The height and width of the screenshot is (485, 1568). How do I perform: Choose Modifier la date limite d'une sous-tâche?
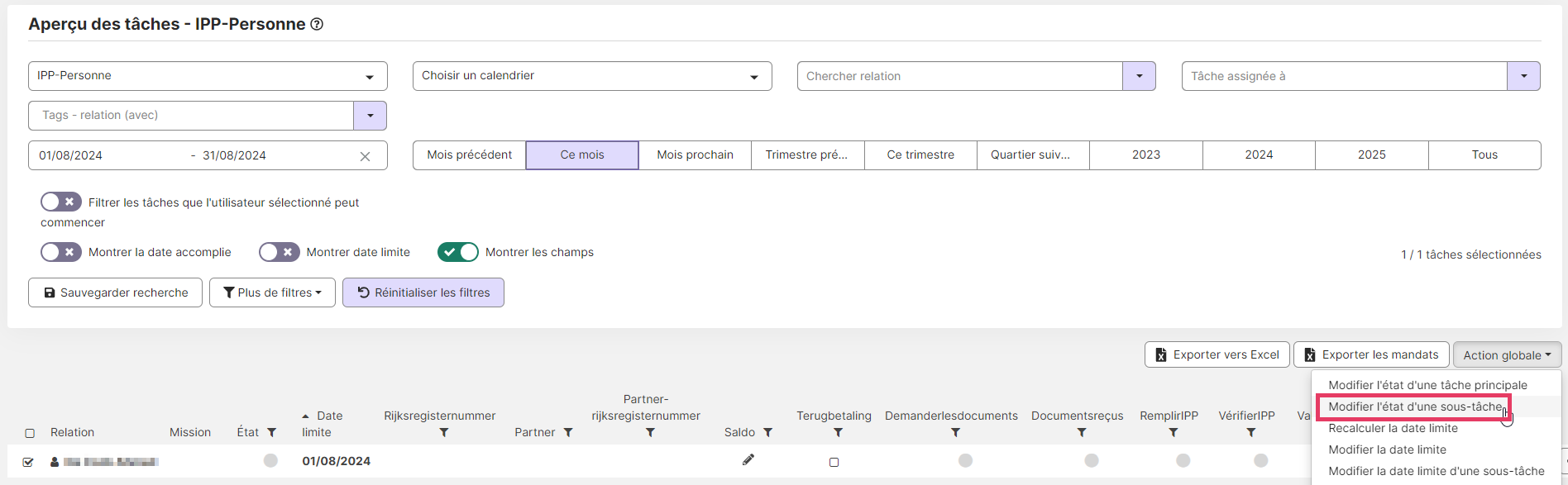(x=1436, y=471)
